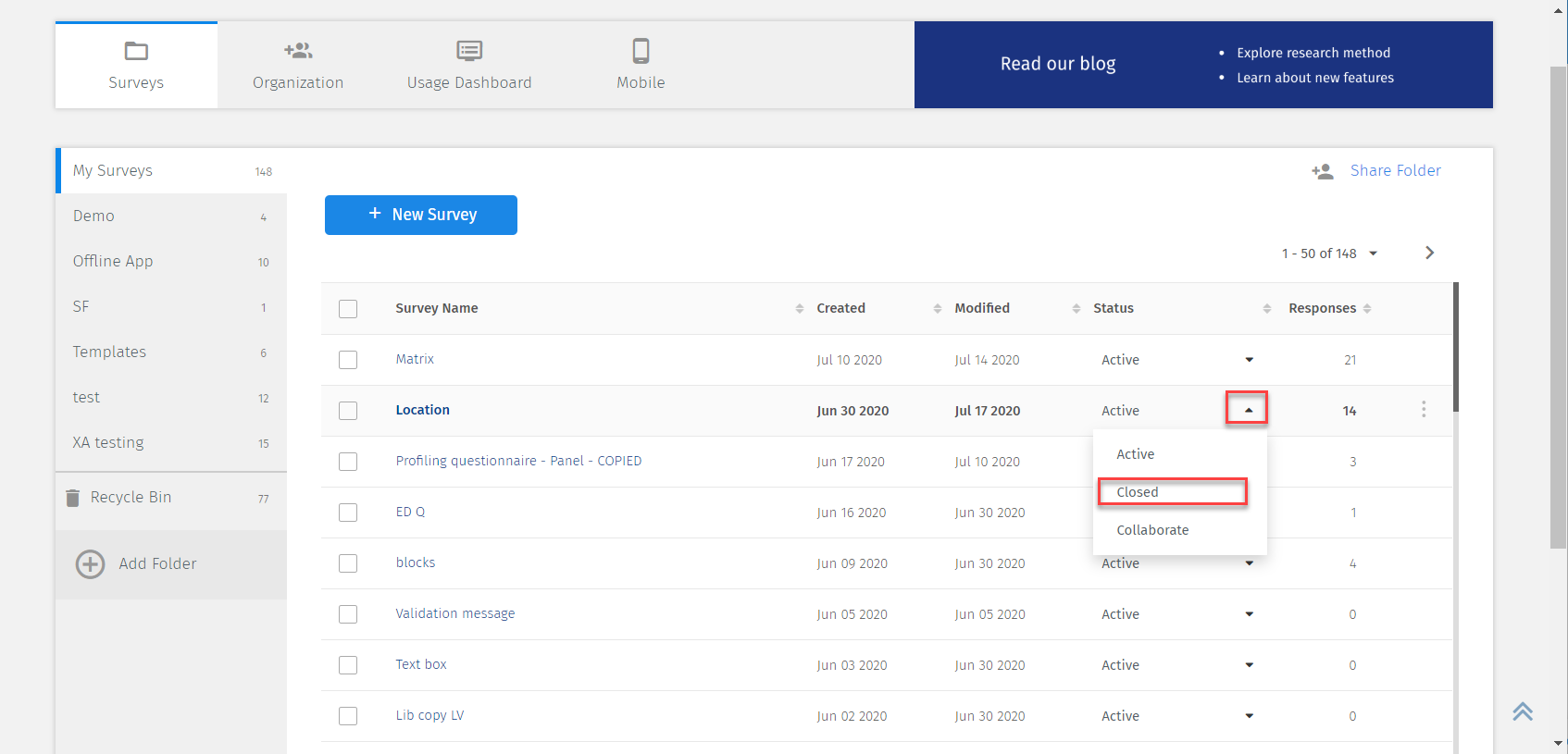The height and width of the screenshot is (754, 1568).
Task: Click the scroll-to-top double arrow icon
Action: pos(1523,711)
